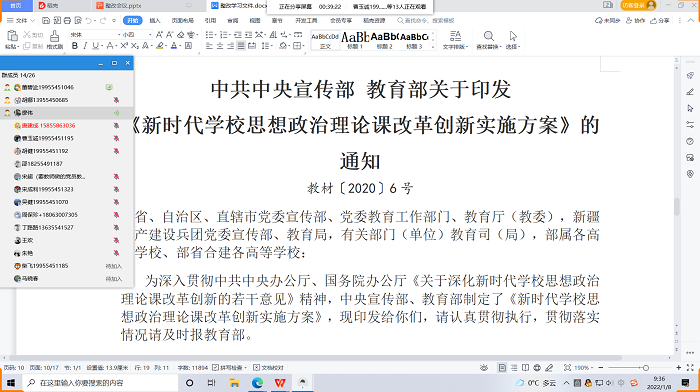Click the Undo arrow icon
Image resolution: width=700 pixels, height=392 pixels.
[x=88, y=21]
